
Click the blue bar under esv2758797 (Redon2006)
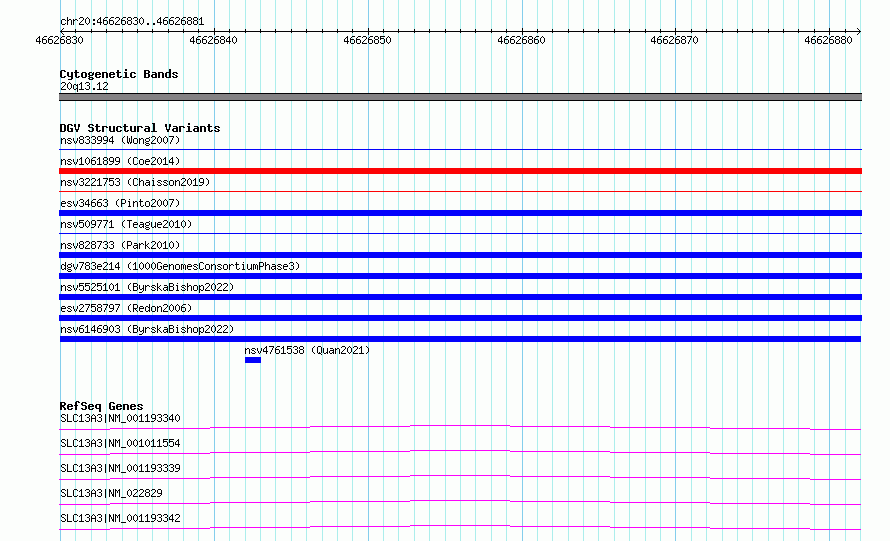tap(460, 318)
